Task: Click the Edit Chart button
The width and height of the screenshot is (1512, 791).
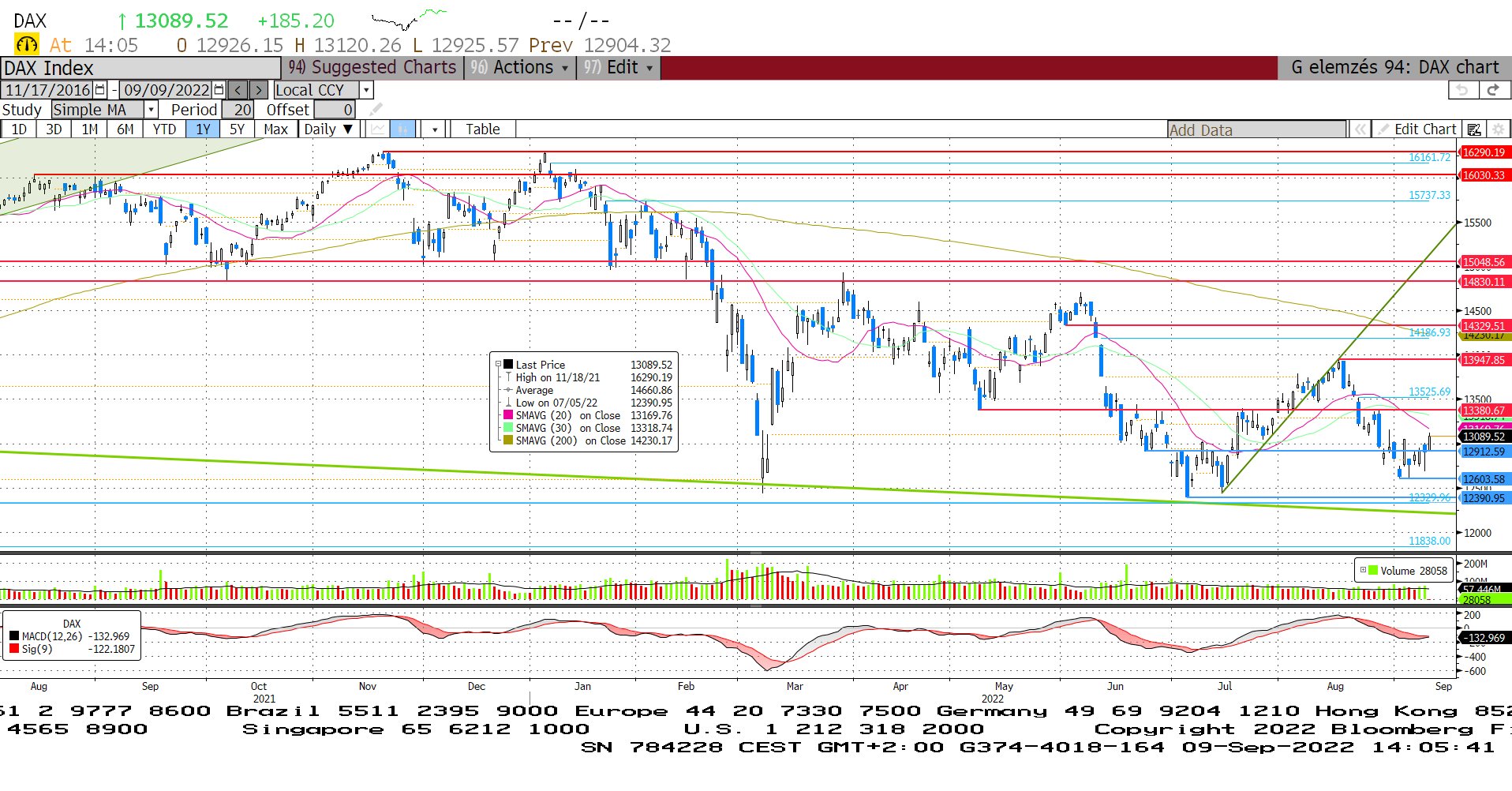Action: (1417, 129)
